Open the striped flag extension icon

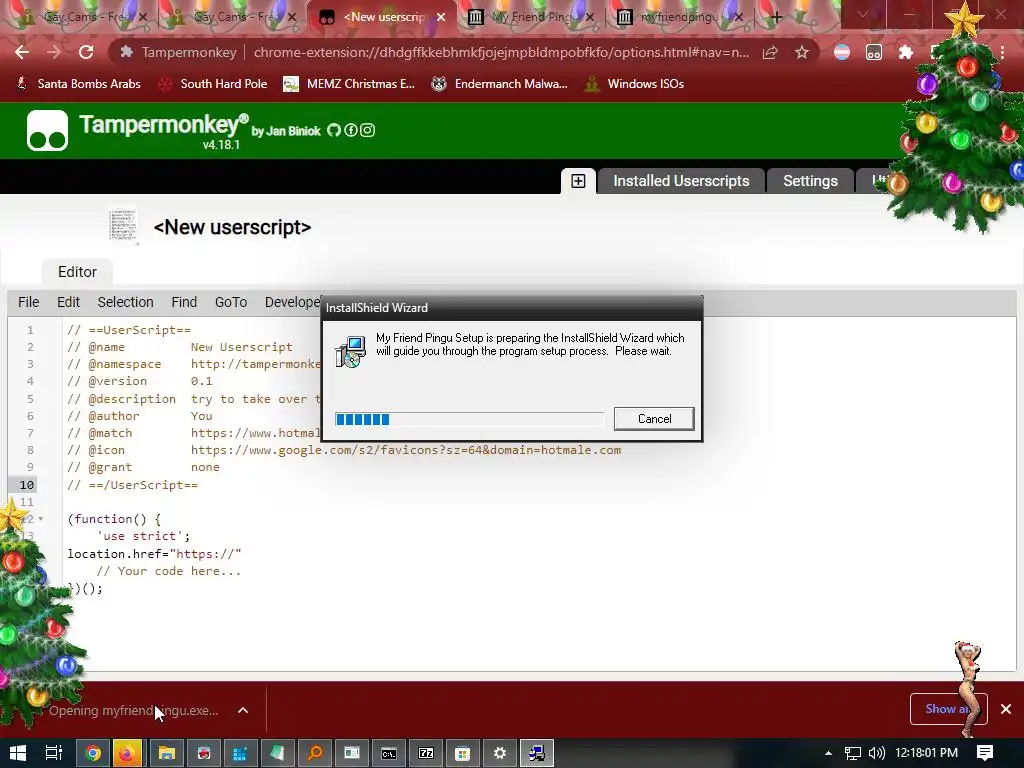[x=842, y=52]
